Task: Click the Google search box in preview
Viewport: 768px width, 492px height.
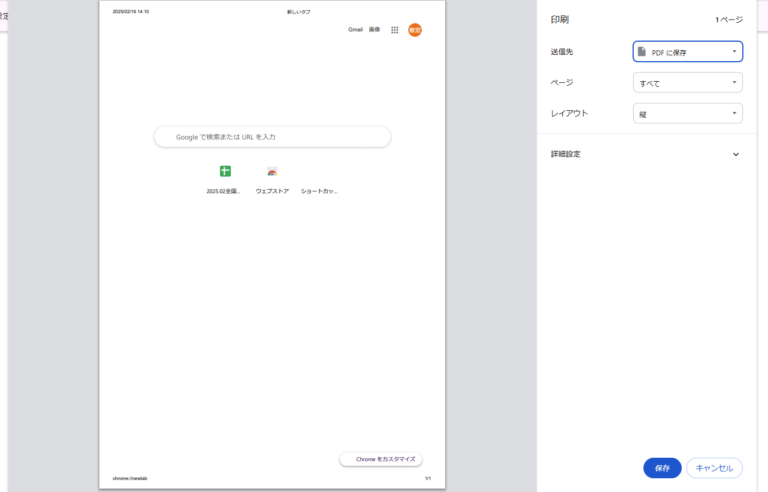Action: [272, 136]
